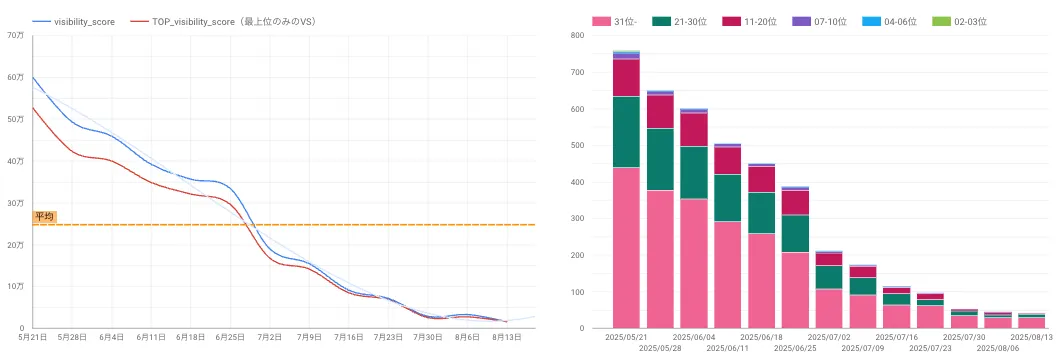Screen dimensions: 1064x361
Task: Click the 5月21日 x-axis label
Action: point(33,337)
